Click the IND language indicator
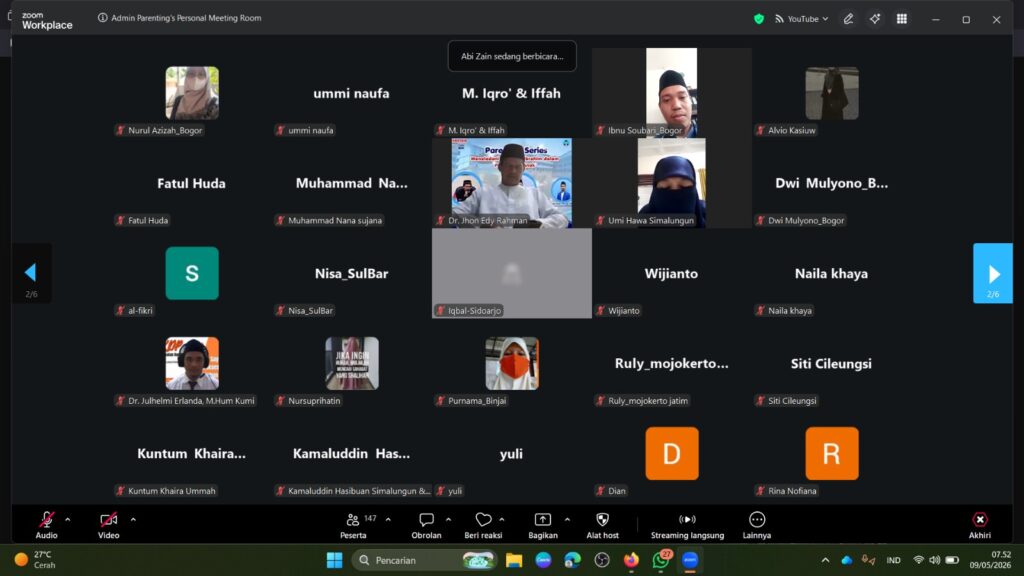The image size is (1024, 576). click(893, 560)
